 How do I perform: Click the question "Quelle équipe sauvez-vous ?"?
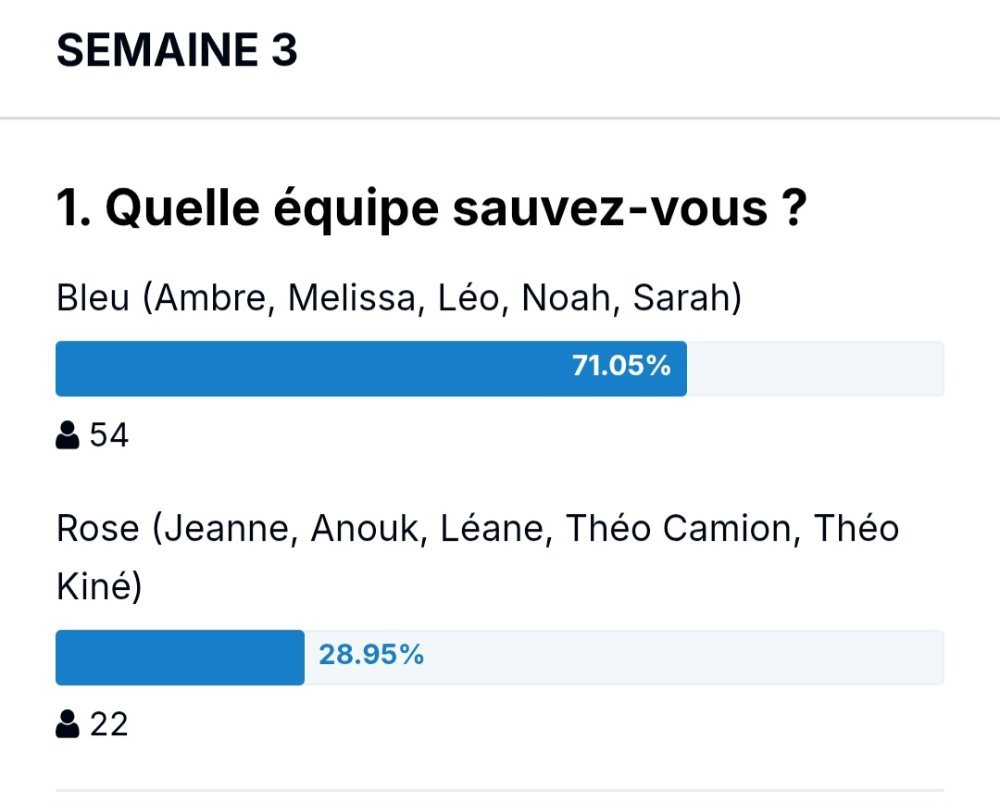point(432,207)
